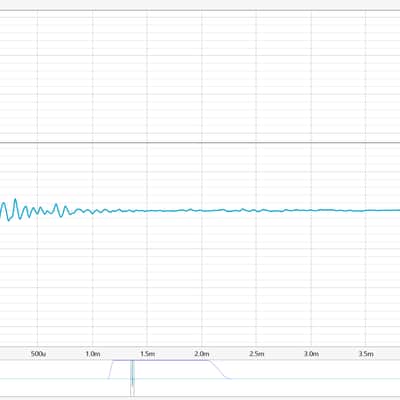Click the 3.0m time axis label
This screenshot has width=400, height=400.
311,354
